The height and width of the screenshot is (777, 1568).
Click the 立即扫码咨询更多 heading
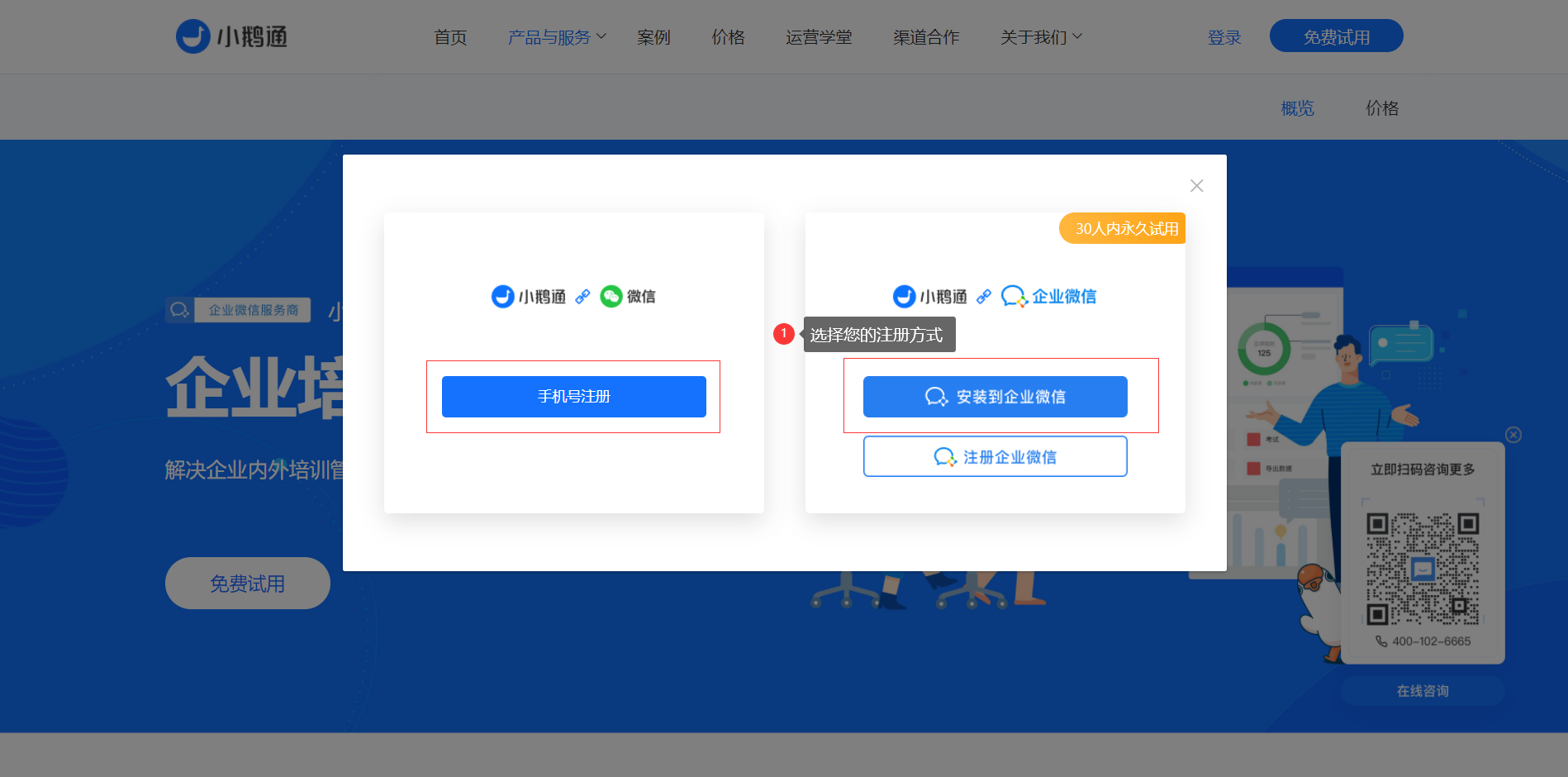pos(1423,470)
